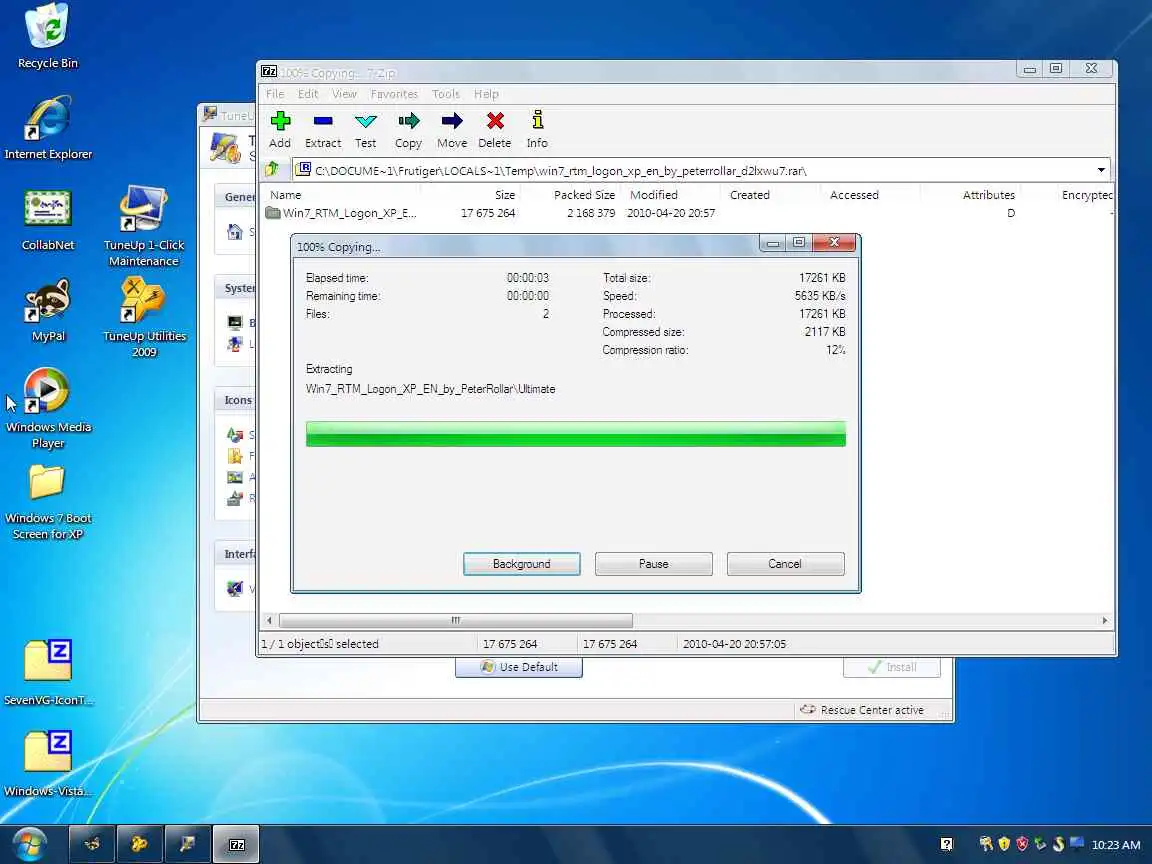Open the Edit menu in 7-Zip

(308, 94)
